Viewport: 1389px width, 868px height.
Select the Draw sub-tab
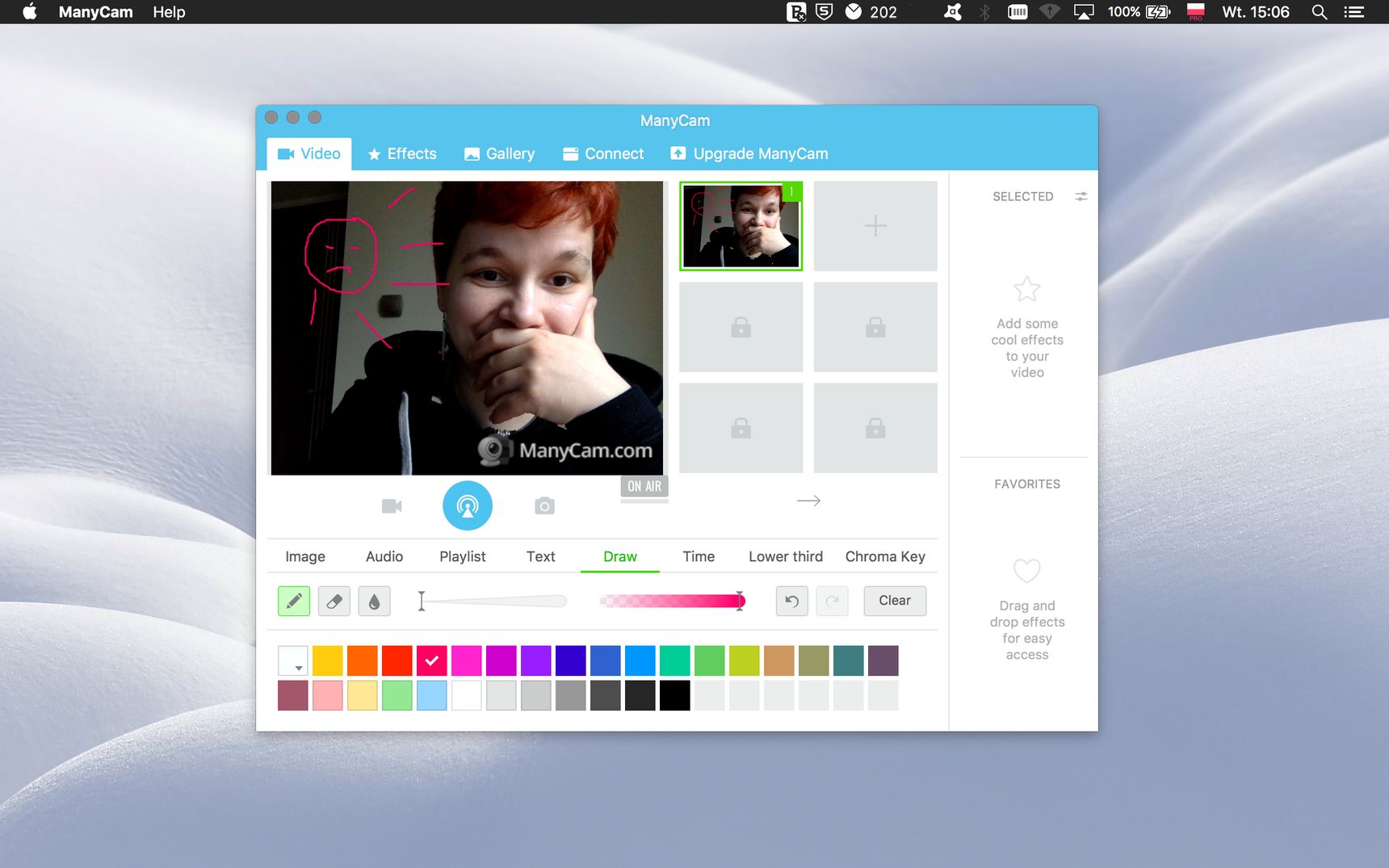pos(620,556)
